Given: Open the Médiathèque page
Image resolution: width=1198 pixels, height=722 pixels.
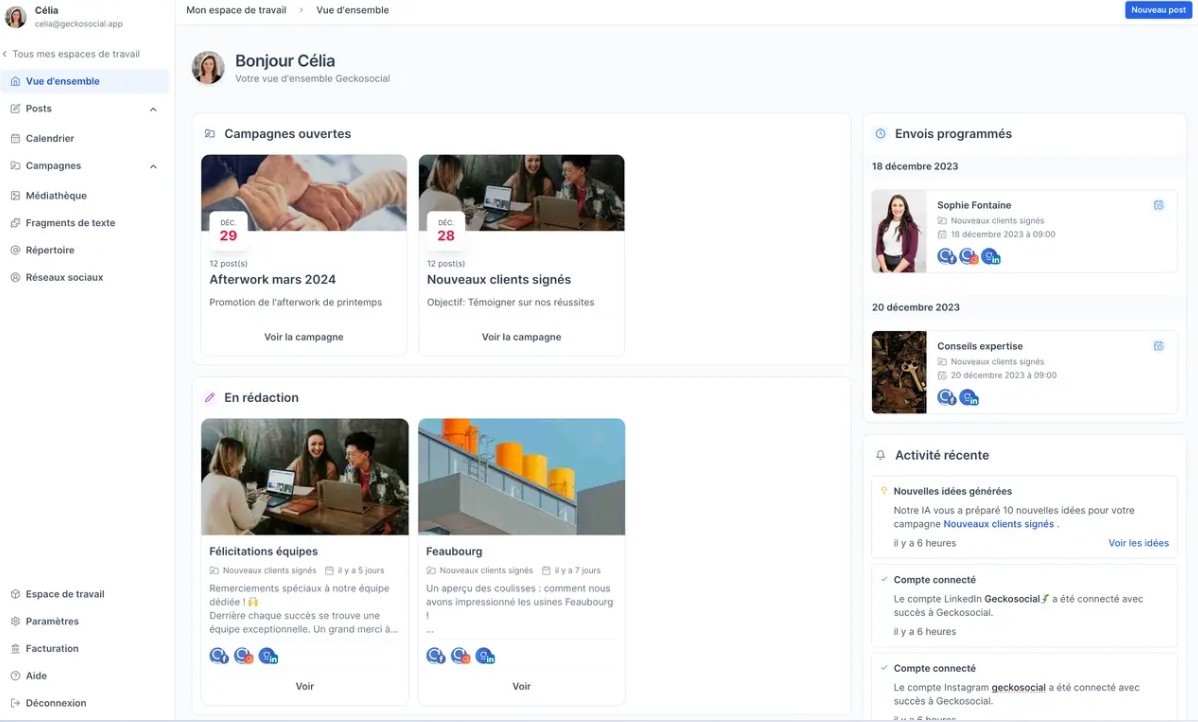Looking at the screenshot, I should click(x=56, y=196).
